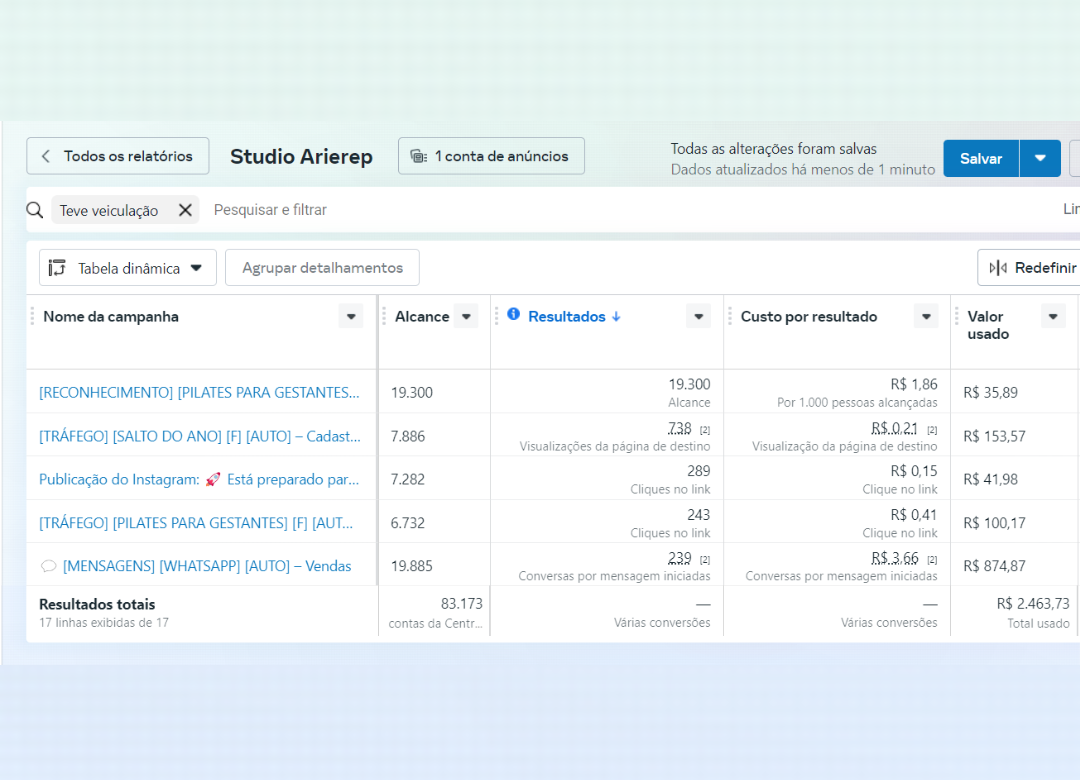Click the Salvar button
1080x780 pixels.
[x=980, y=158]
